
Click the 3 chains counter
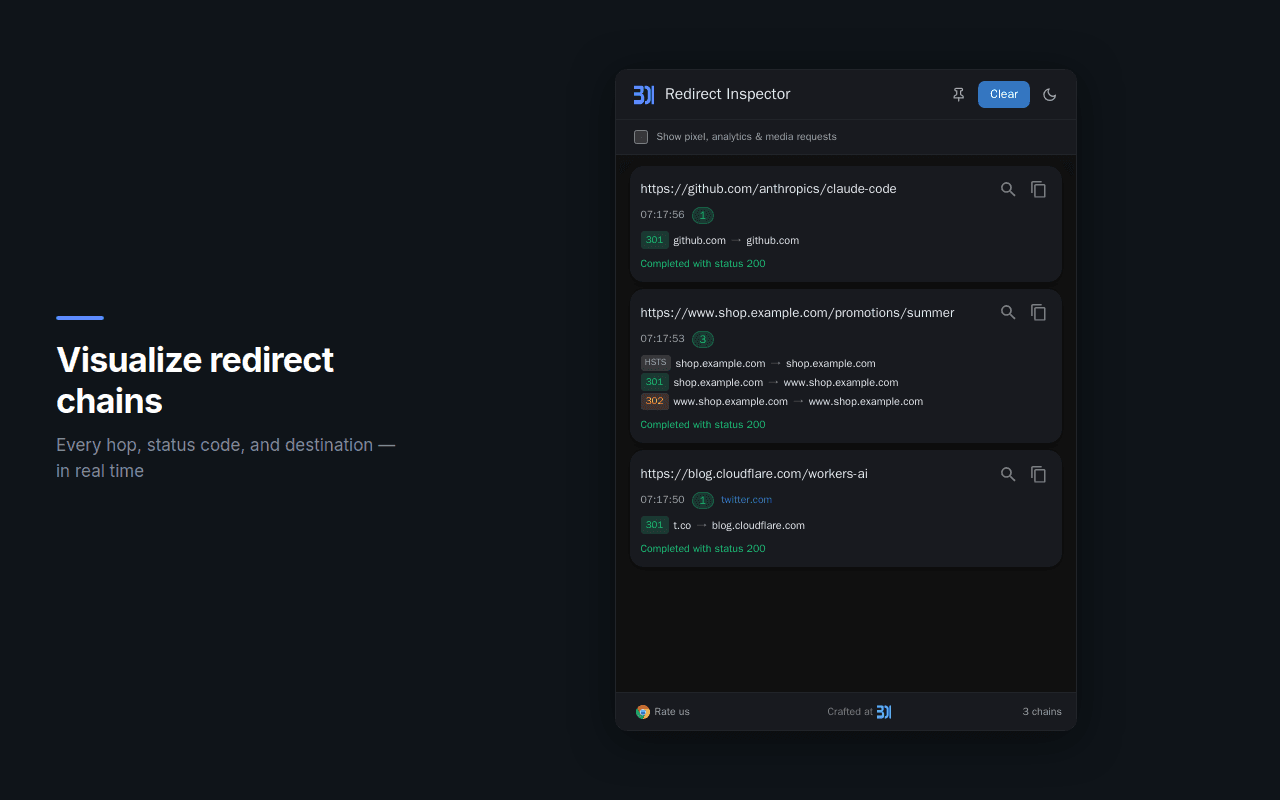click(1042, 711)
